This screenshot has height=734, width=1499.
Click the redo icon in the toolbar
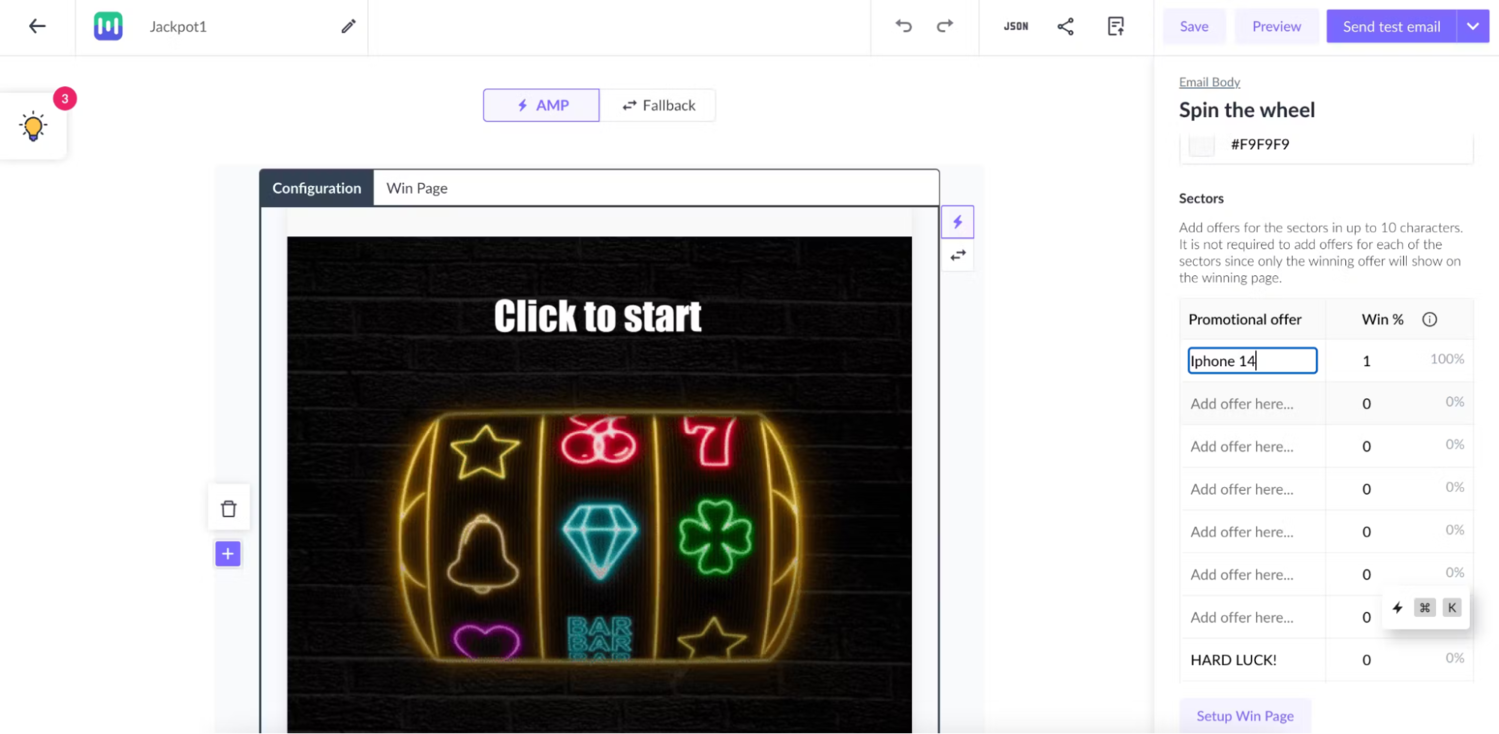point(944,26)
